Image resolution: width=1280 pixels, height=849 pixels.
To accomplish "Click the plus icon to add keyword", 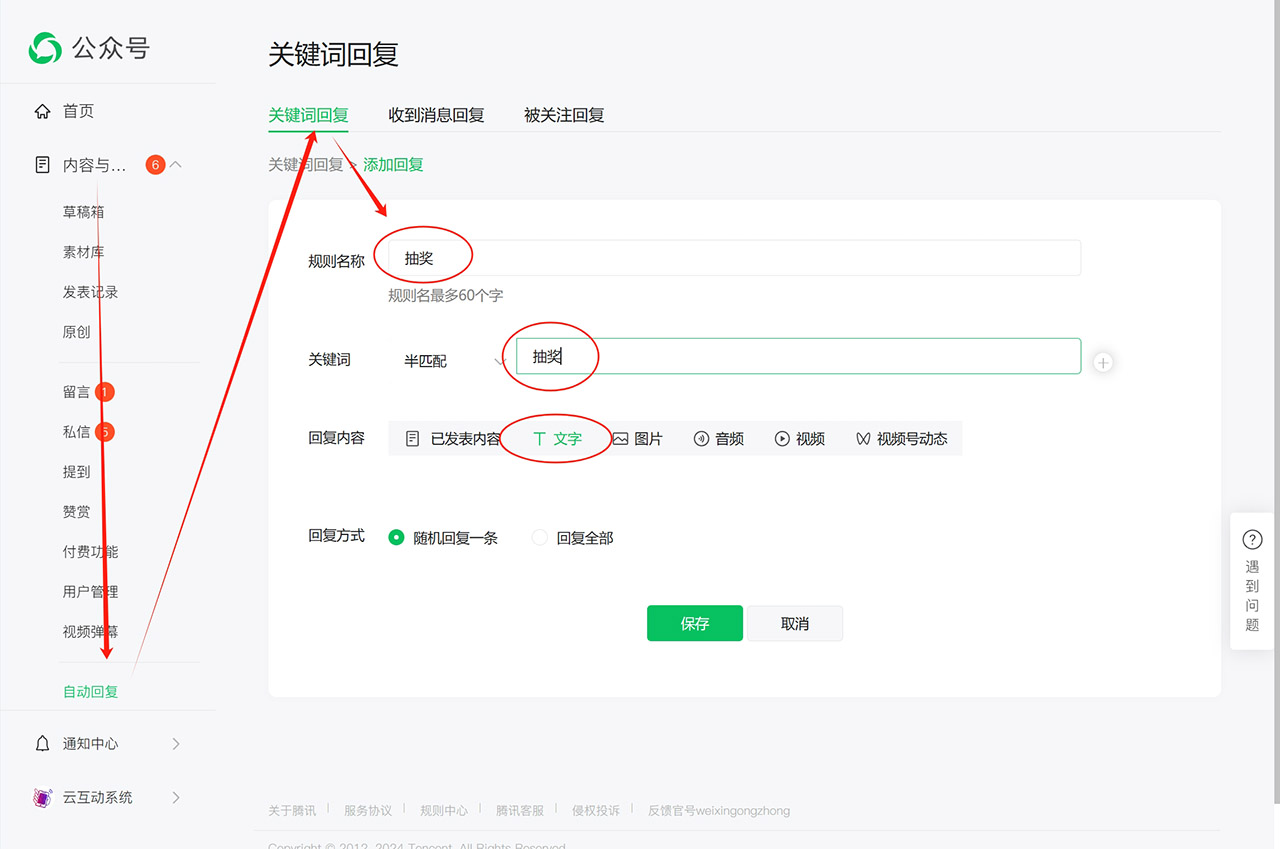I will point(1102,362).
